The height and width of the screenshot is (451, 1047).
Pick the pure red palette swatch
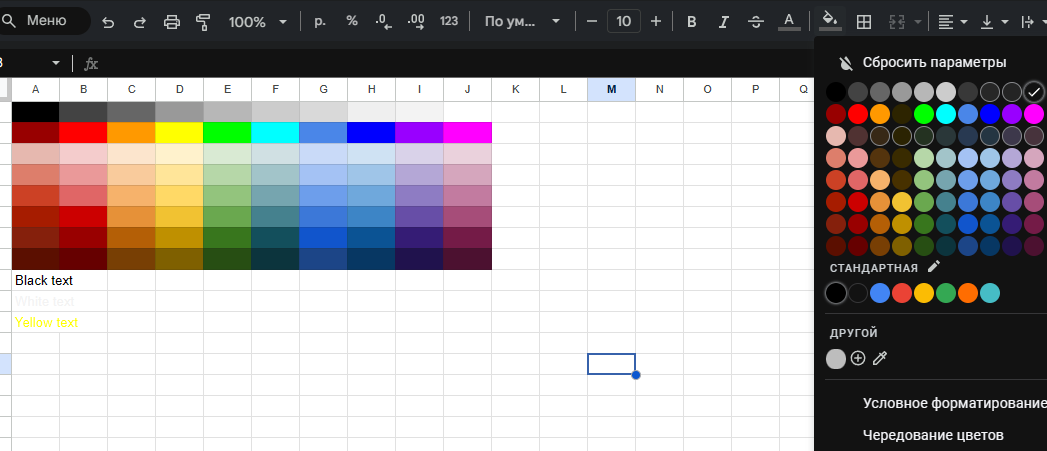click(858, 114)
